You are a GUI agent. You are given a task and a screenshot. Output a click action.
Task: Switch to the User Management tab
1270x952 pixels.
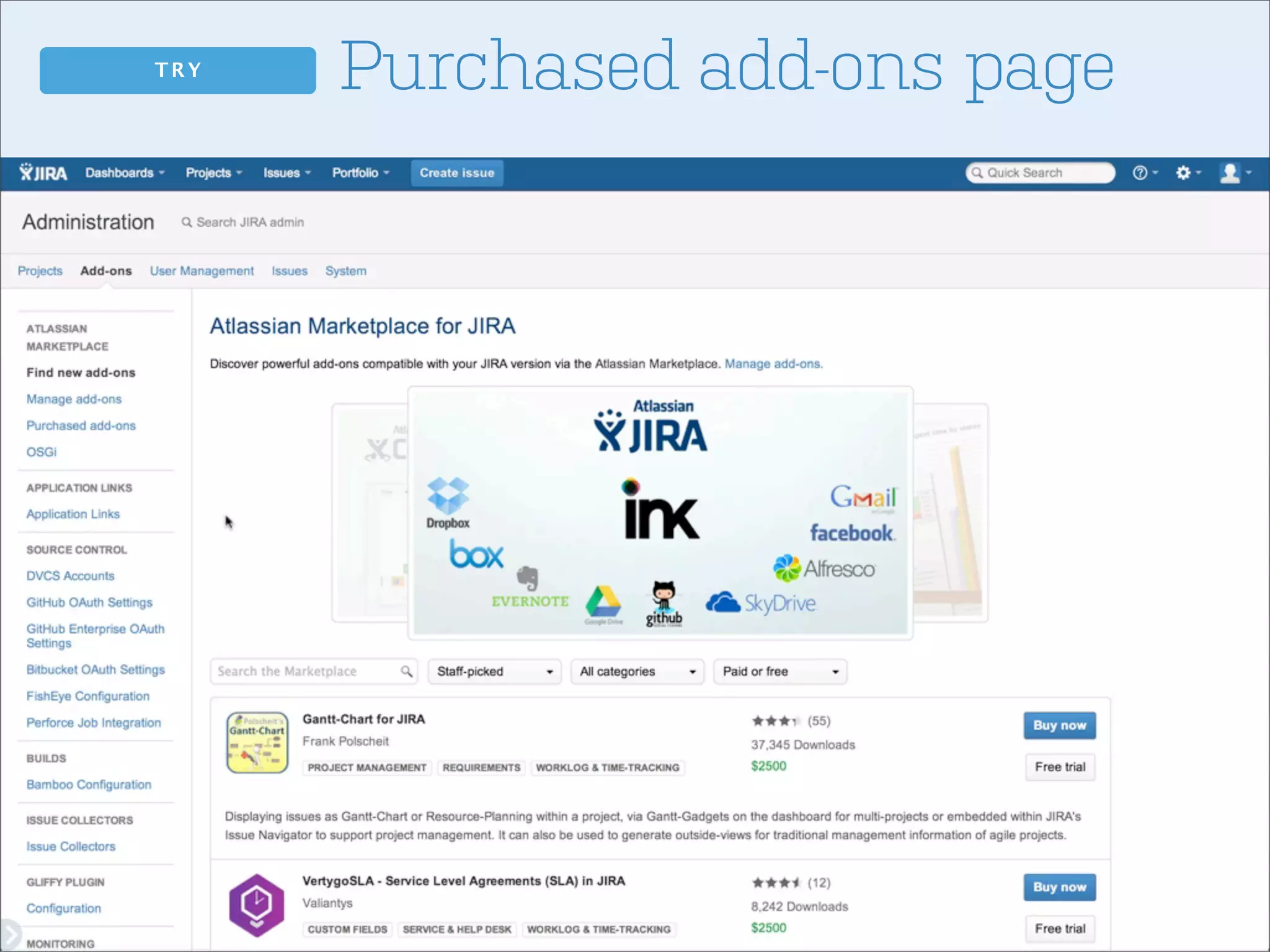click(202, 271)
